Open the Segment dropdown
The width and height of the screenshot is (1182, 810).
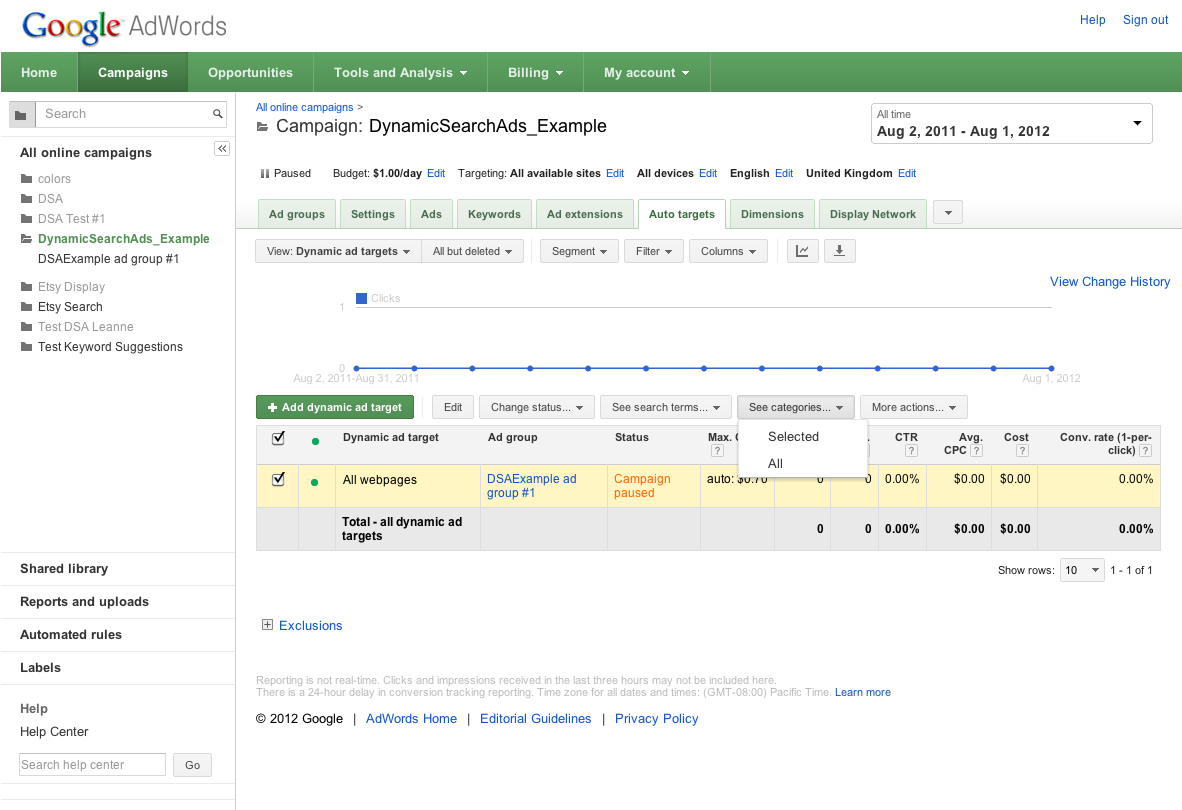point(579,251)
